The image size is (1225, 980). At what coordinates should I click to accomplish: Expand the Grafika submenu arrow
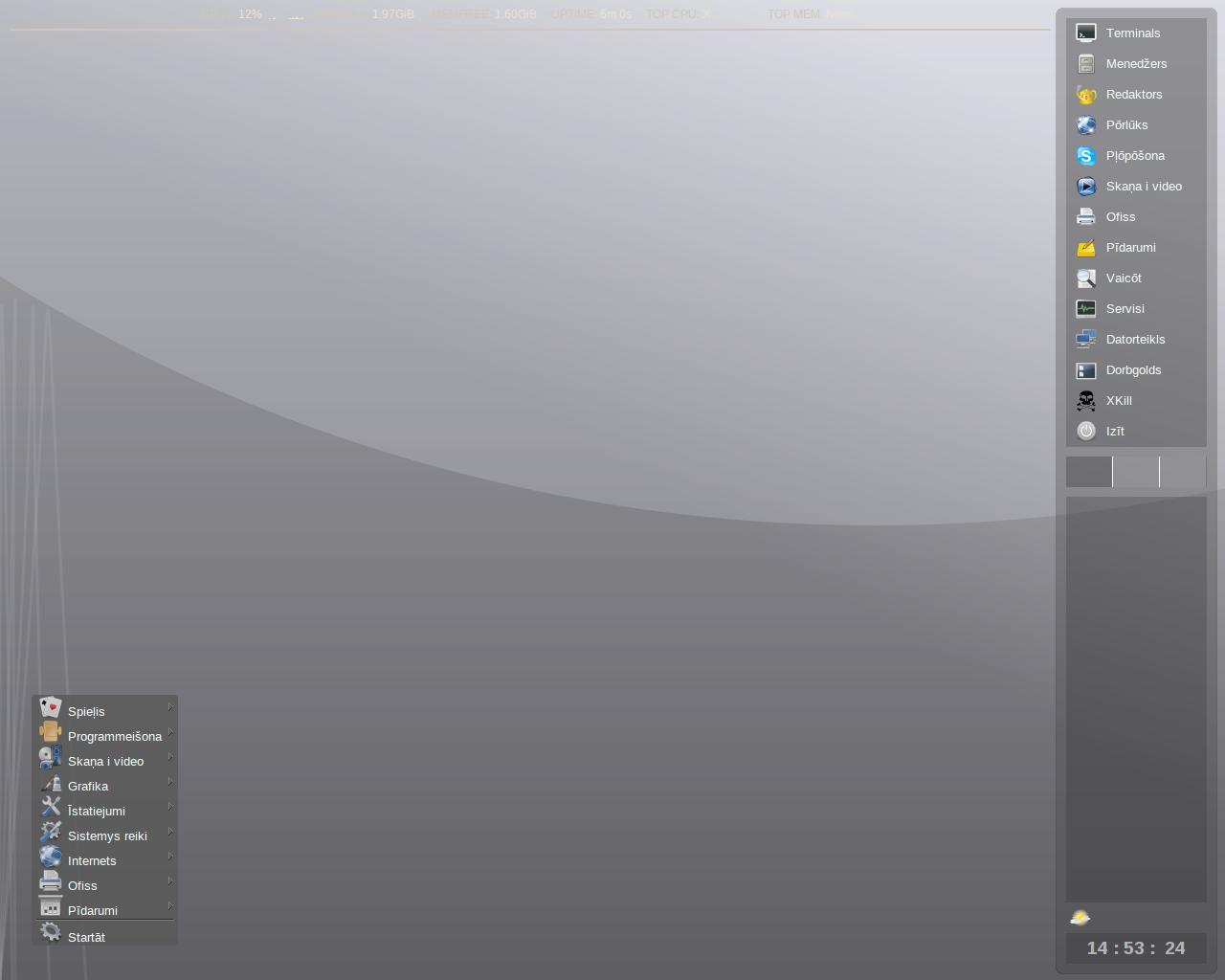pos(170,782)
